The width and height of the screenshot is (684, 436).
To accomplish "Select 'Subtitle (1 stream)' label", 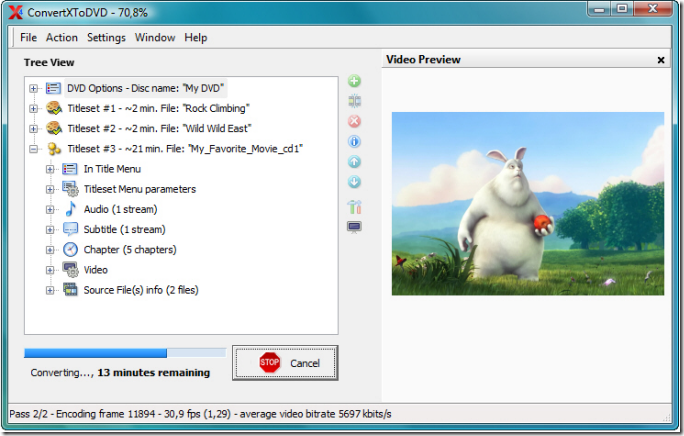I will (124, 230).
